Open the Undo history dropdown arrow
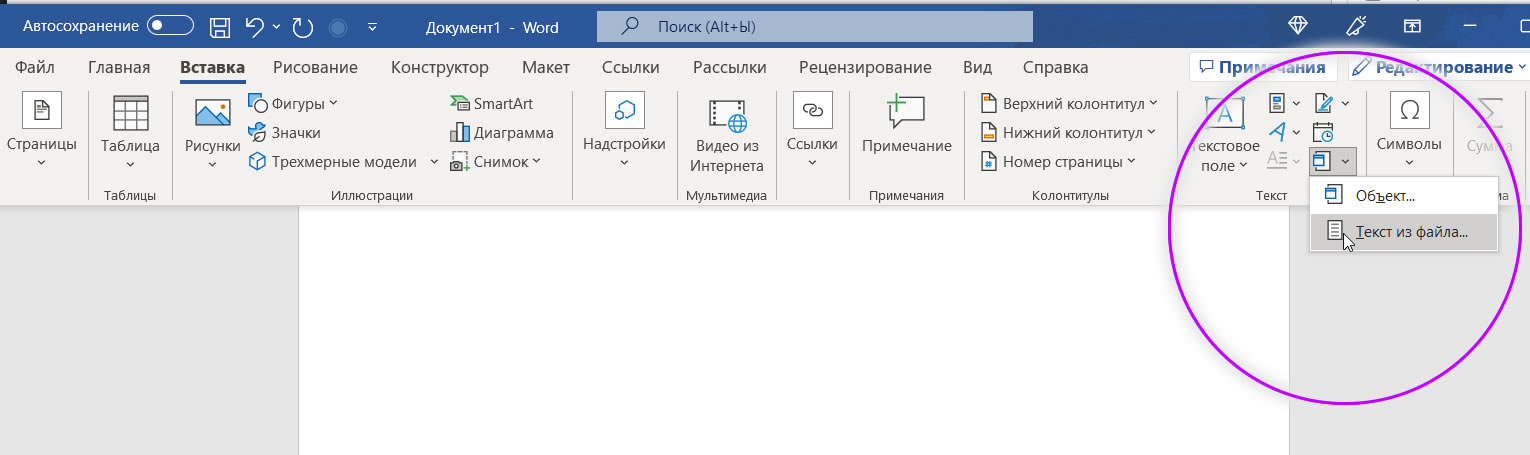The width and height of the screenshot is (1530, 455). click(276, 27)
